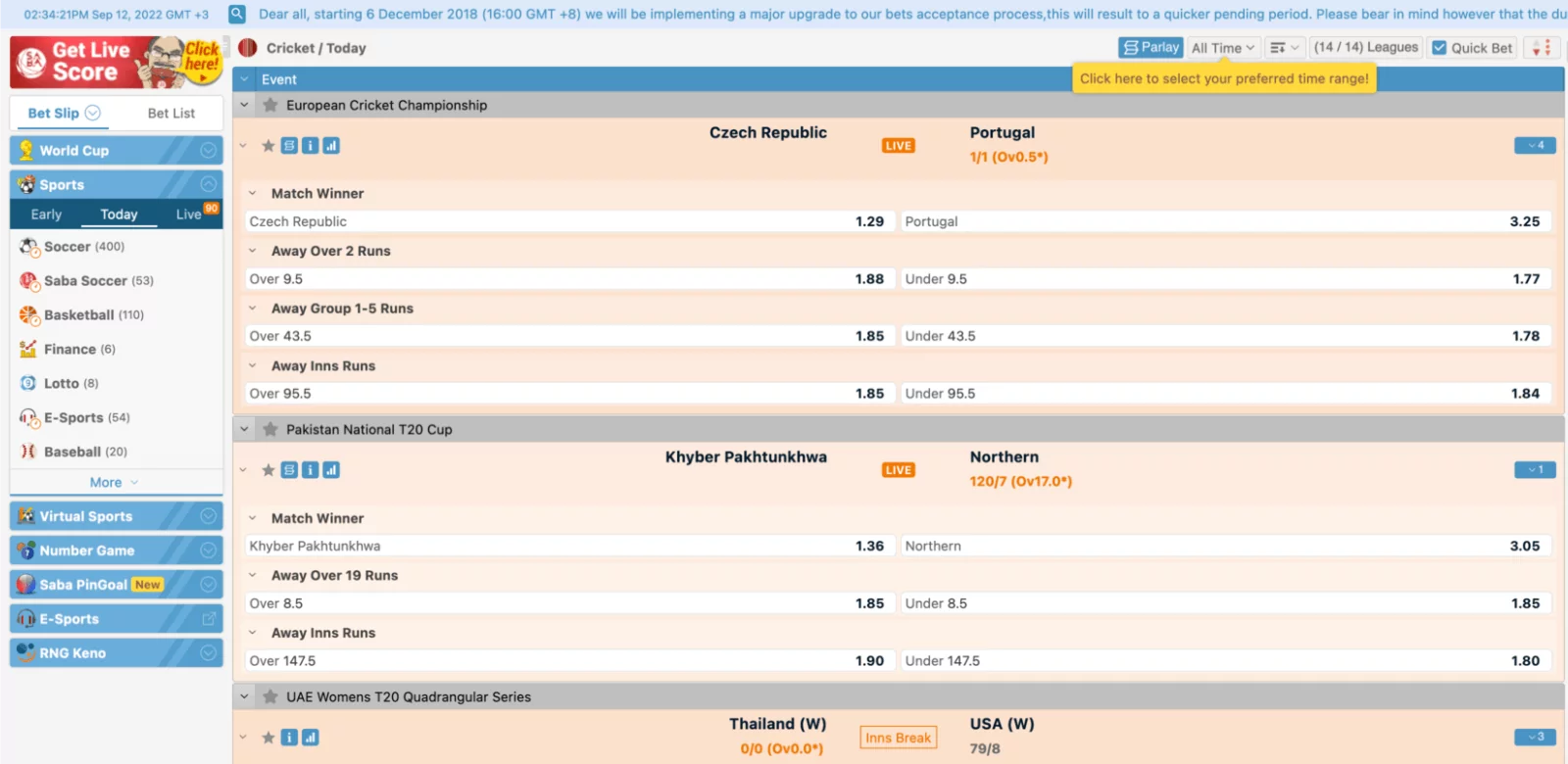Viewport: 1568px width, 764px height.
Task: Collapse Away Group 1-5 Runs market
Action: point(253,309)
